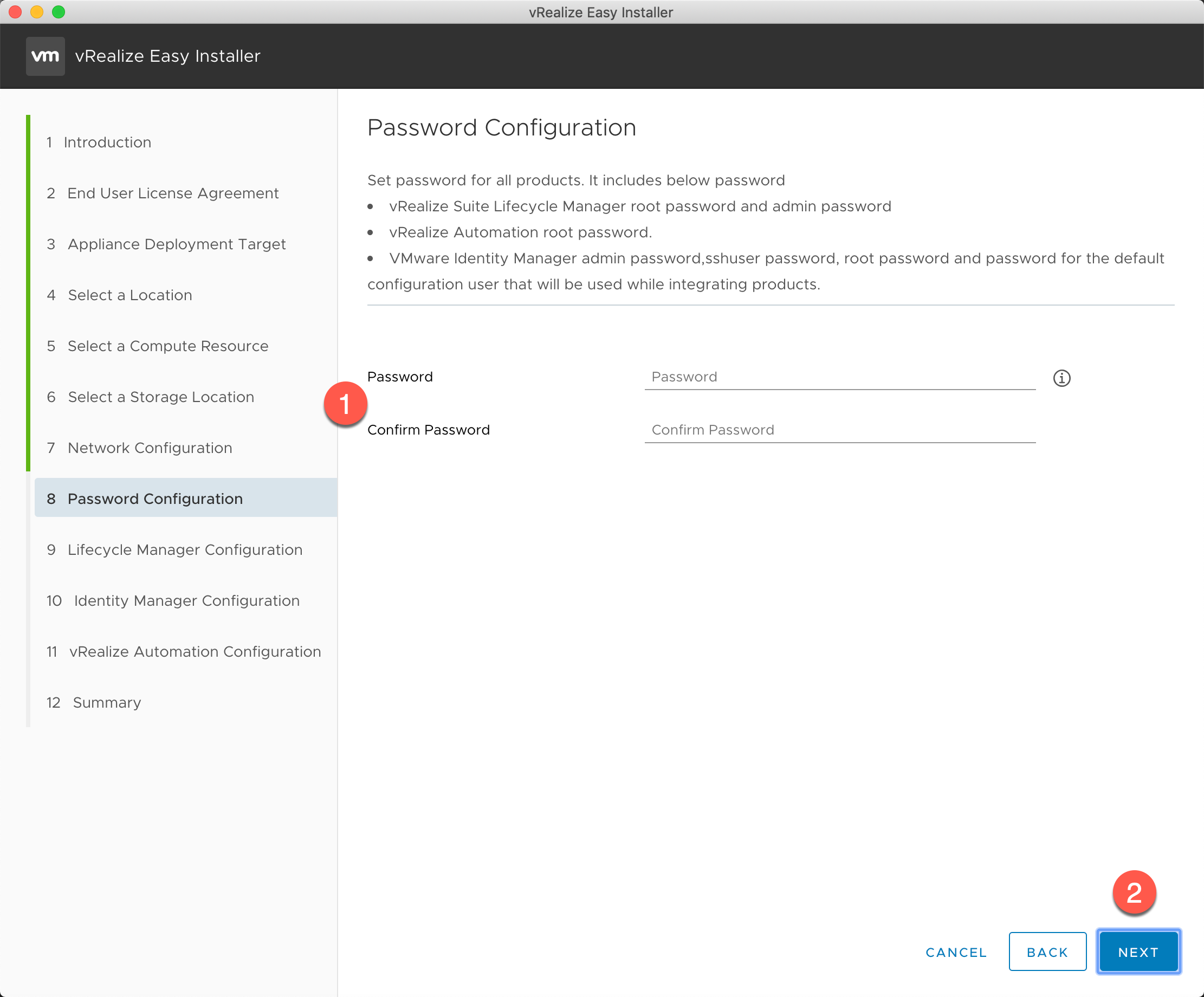This screenshot has height=997, width=1204.
Task: Click the password info icon
Action: pyautogui.click(x=1061, y=378)
